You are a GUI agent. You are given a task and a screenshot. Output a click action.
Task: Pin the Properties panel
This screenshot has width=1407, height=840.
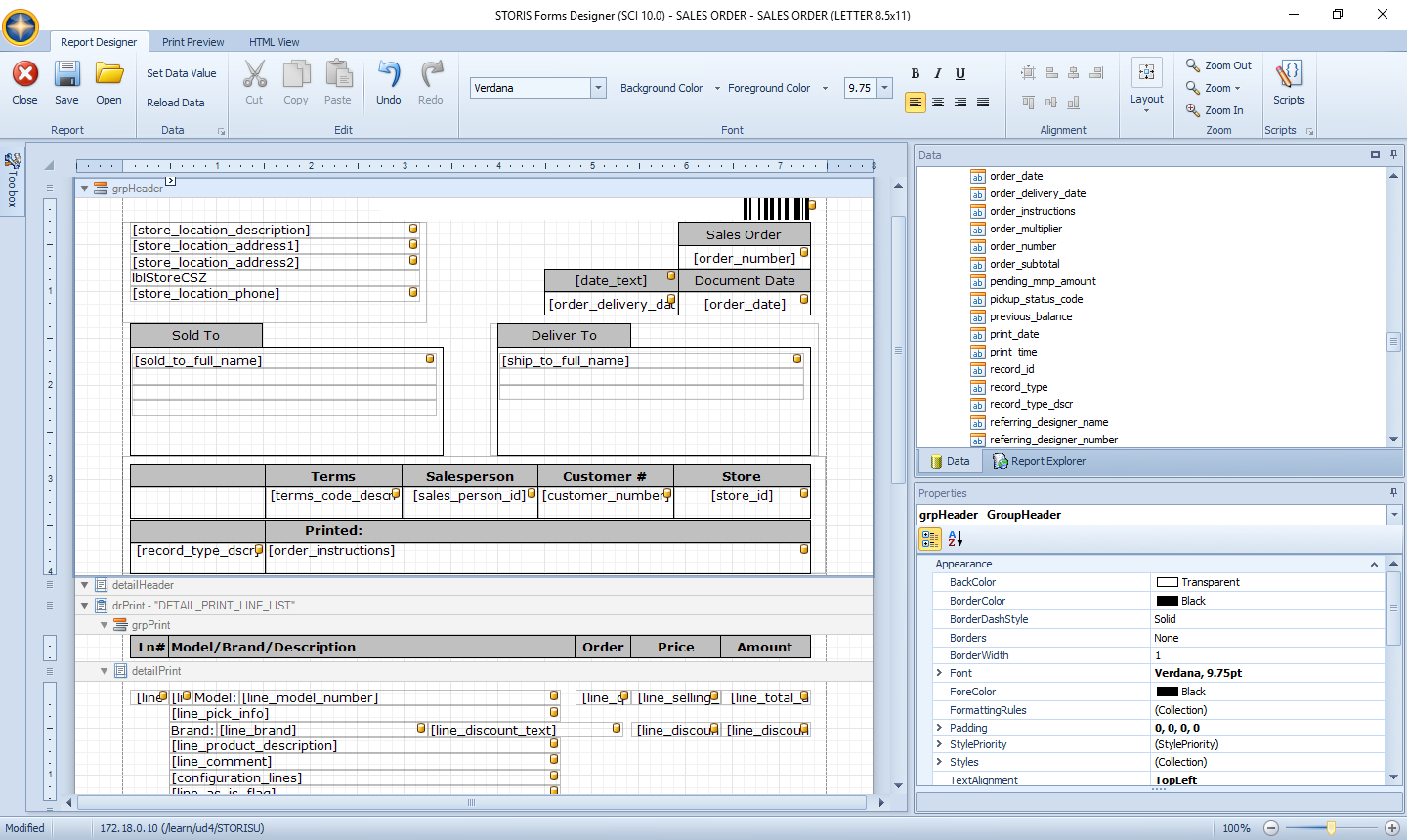point(1394,492)
